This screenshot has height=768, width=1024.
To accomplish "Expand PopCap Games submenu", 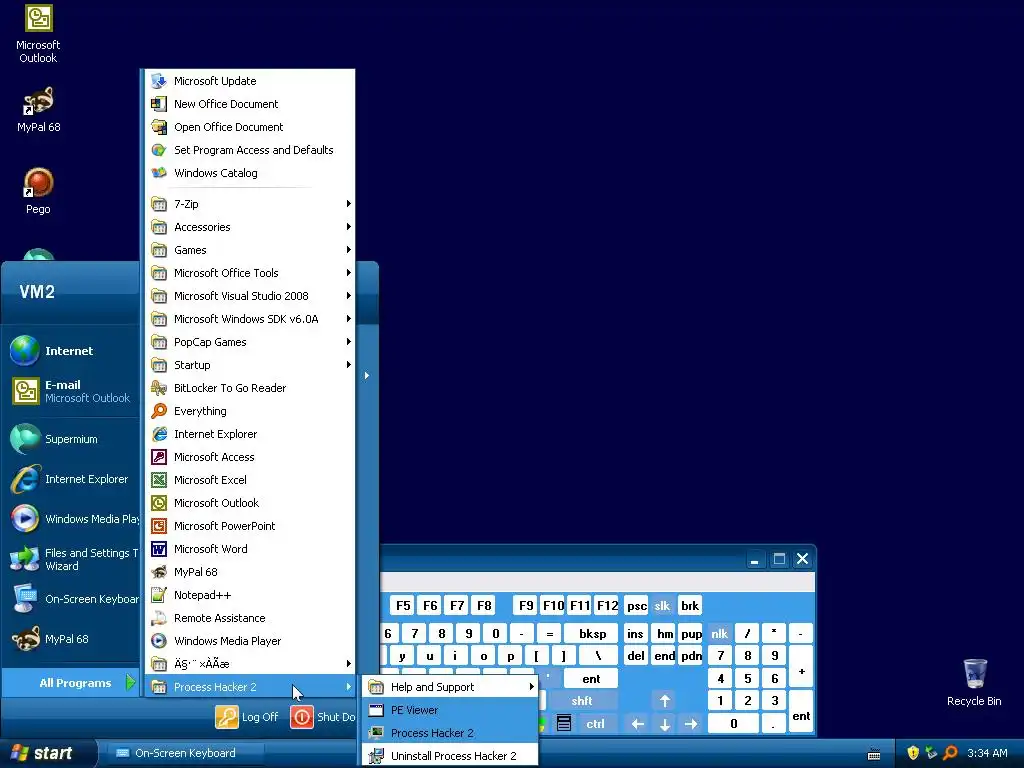I will click(x=249, y=342).
